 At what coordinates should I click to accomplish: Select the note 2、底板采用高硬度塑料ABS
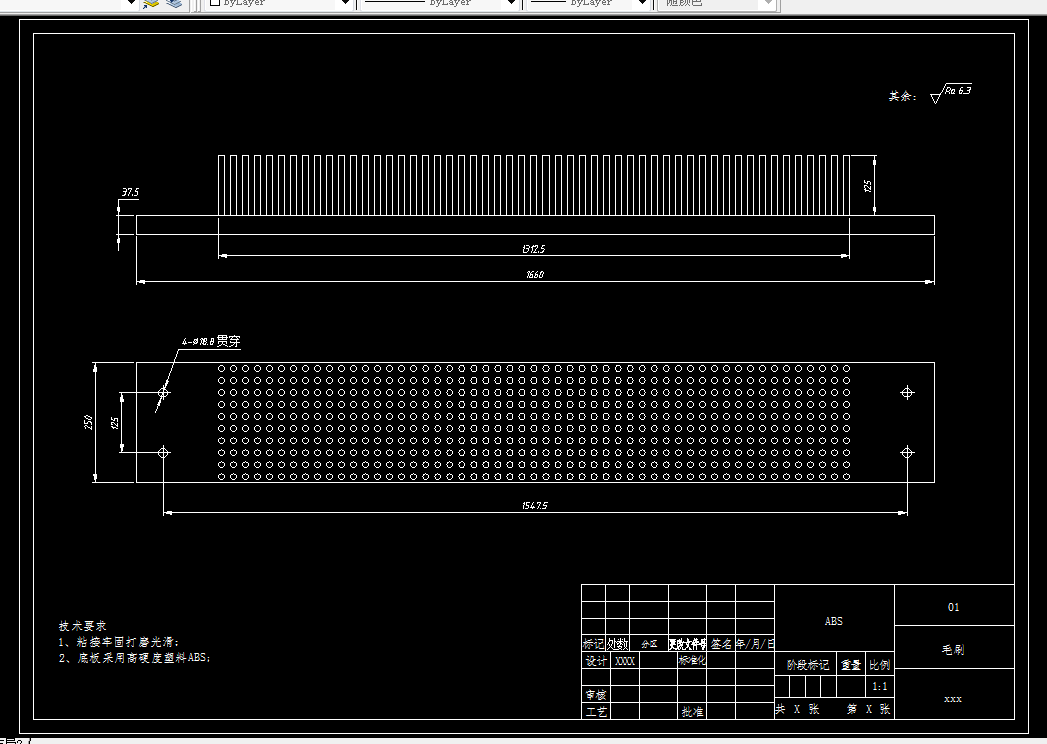point(134,658)
